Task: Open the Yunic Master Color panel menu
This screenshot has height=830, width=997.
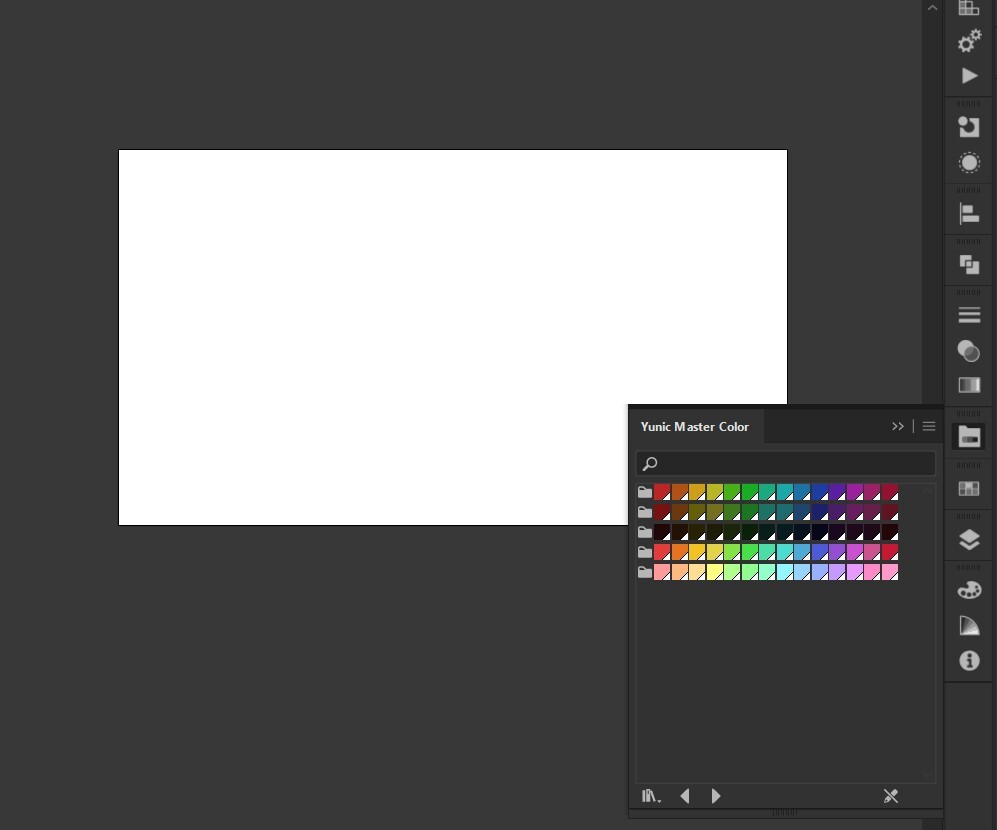Action: pyautogui.click(x=929, y=426)
